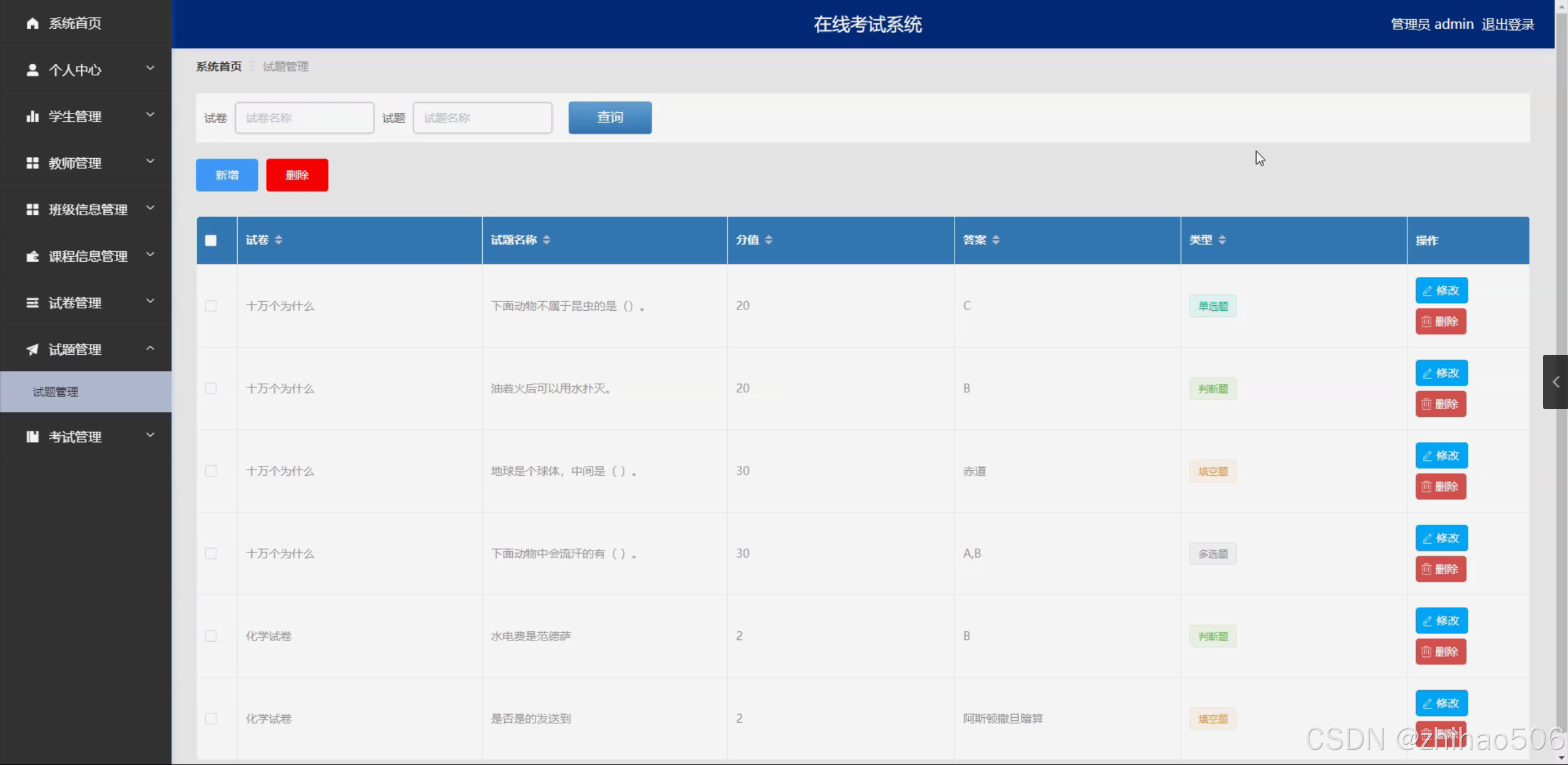Viewport: 1568px width, 765px height.
Task: Click the vertical page scrollbar
Action: pos(1561,245)
